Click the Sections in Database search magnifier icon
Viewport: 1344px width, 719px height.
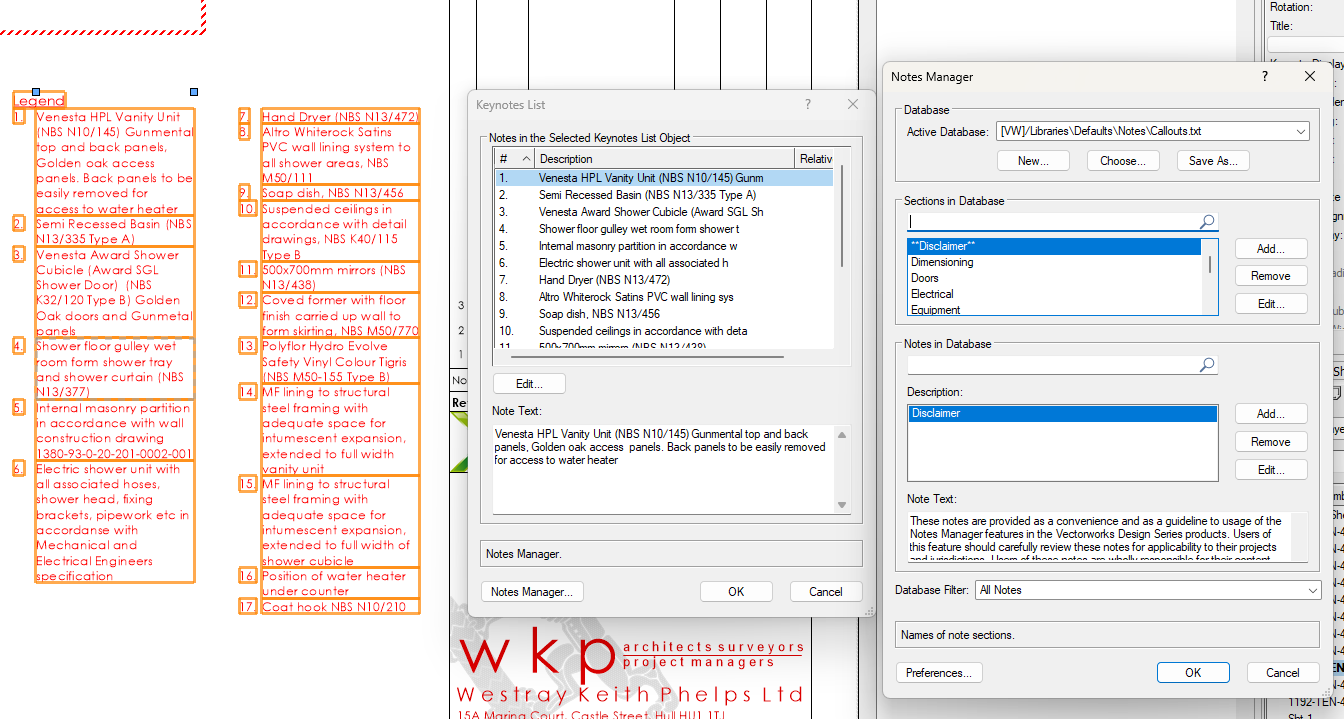click(1206, 220)
